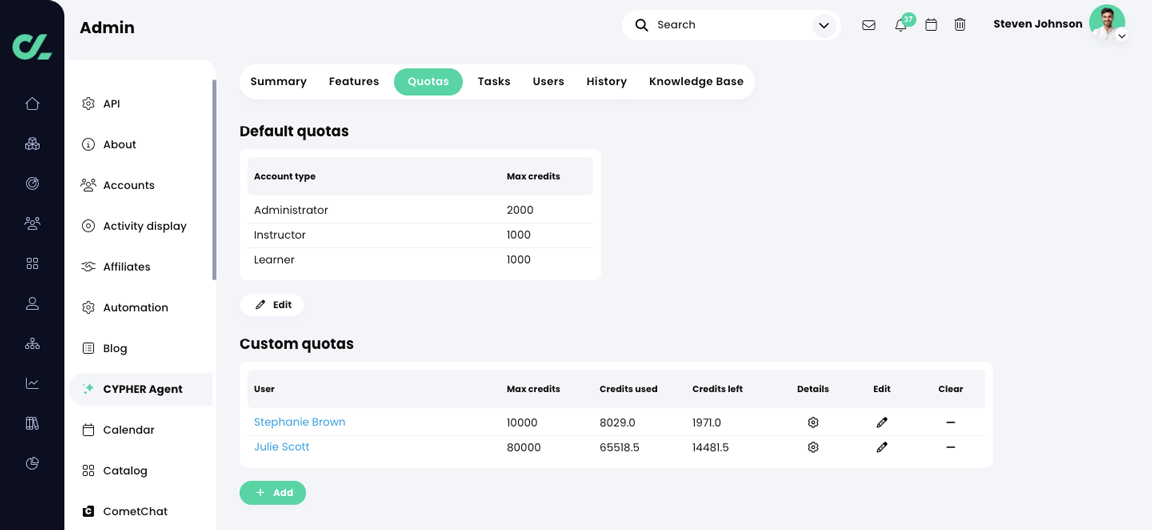Open details gear for Julie Scott
The width and height of the screenshot is (1152, 530).
(x=813, y=447)
